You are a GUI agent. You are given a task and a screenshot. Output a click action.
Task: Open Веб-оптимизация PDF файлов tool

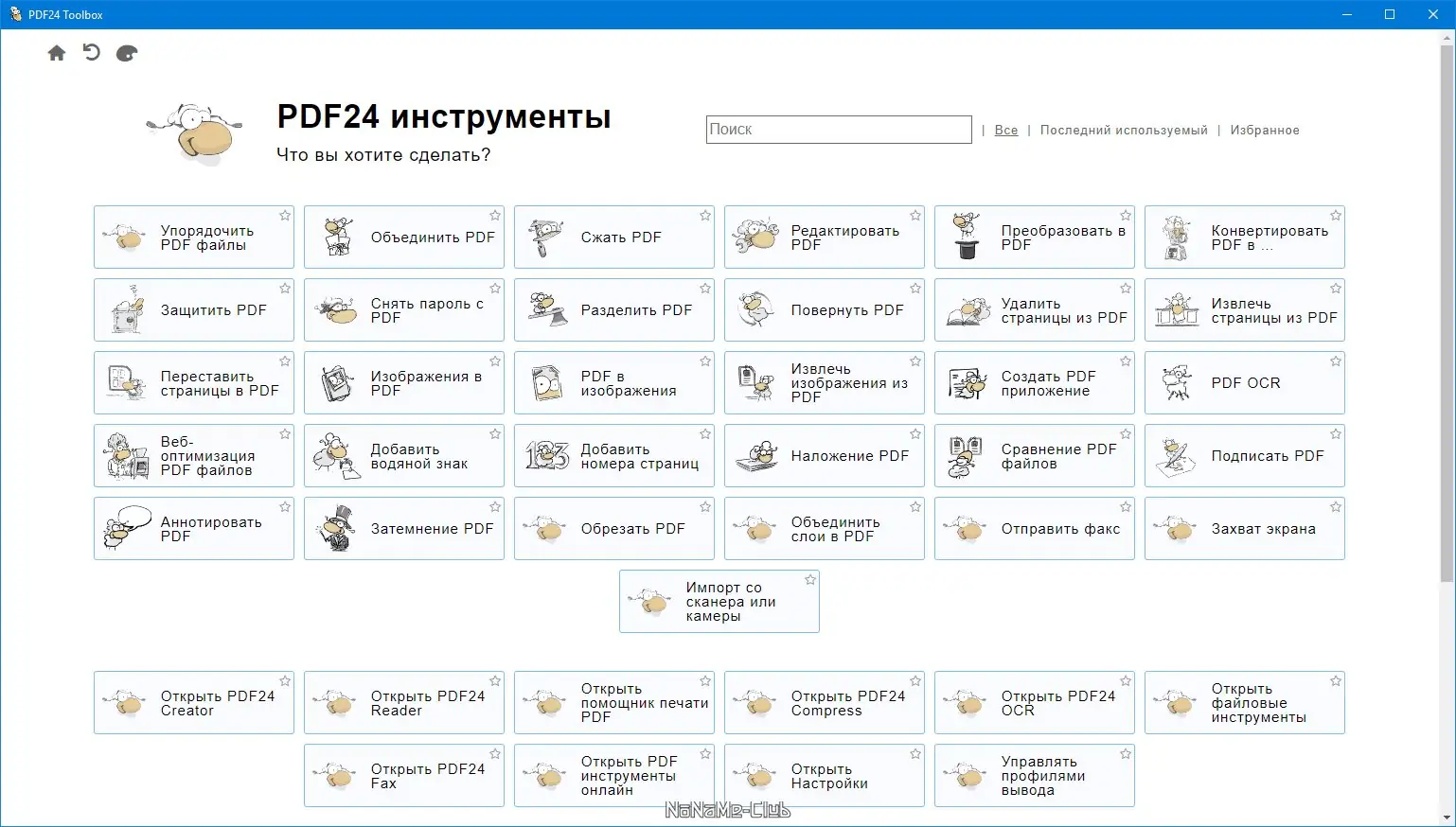pyautogui.click(x=194, y=456)
